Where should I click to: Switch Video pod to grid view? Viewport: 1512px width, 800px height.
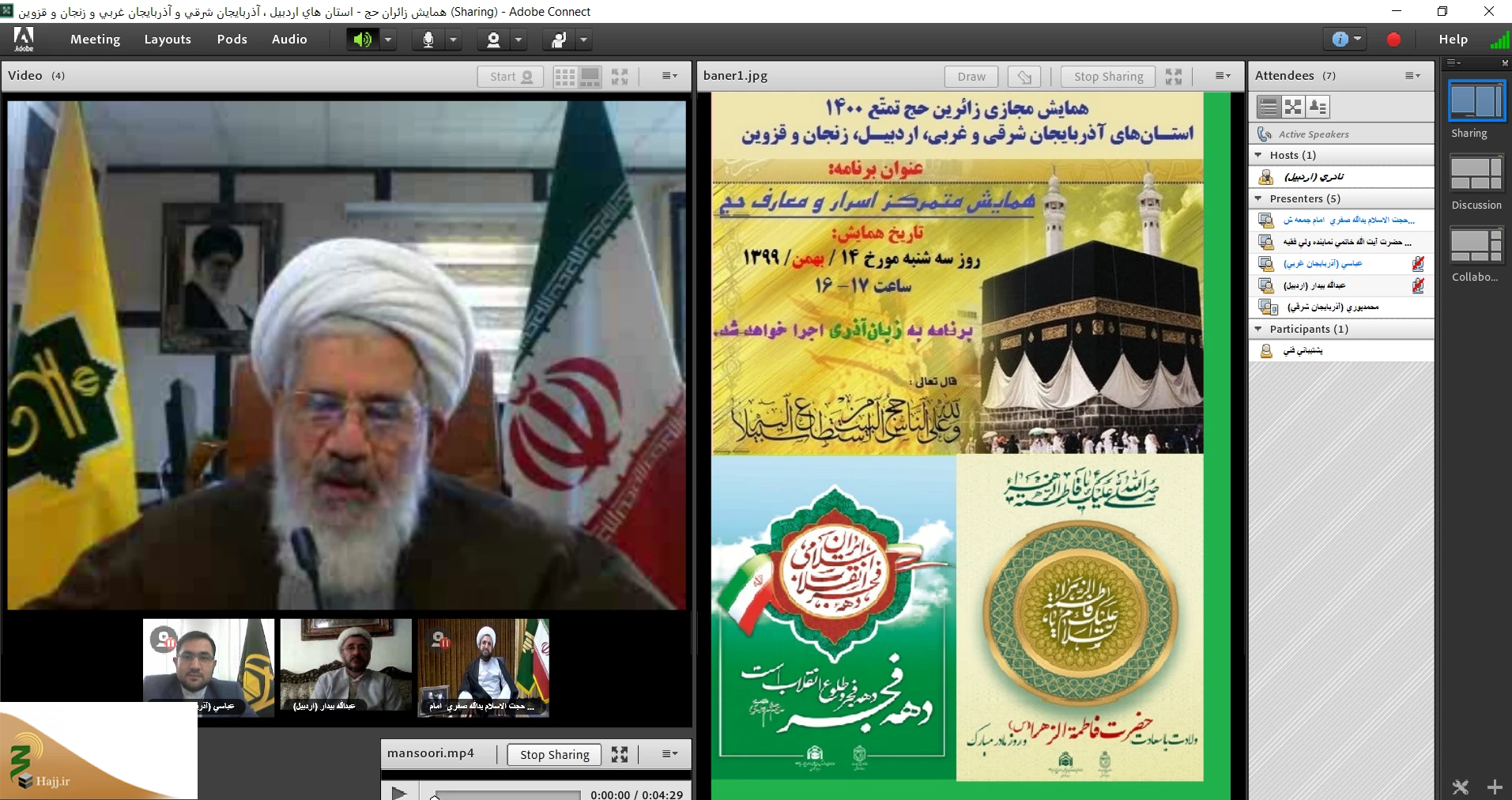564,77
